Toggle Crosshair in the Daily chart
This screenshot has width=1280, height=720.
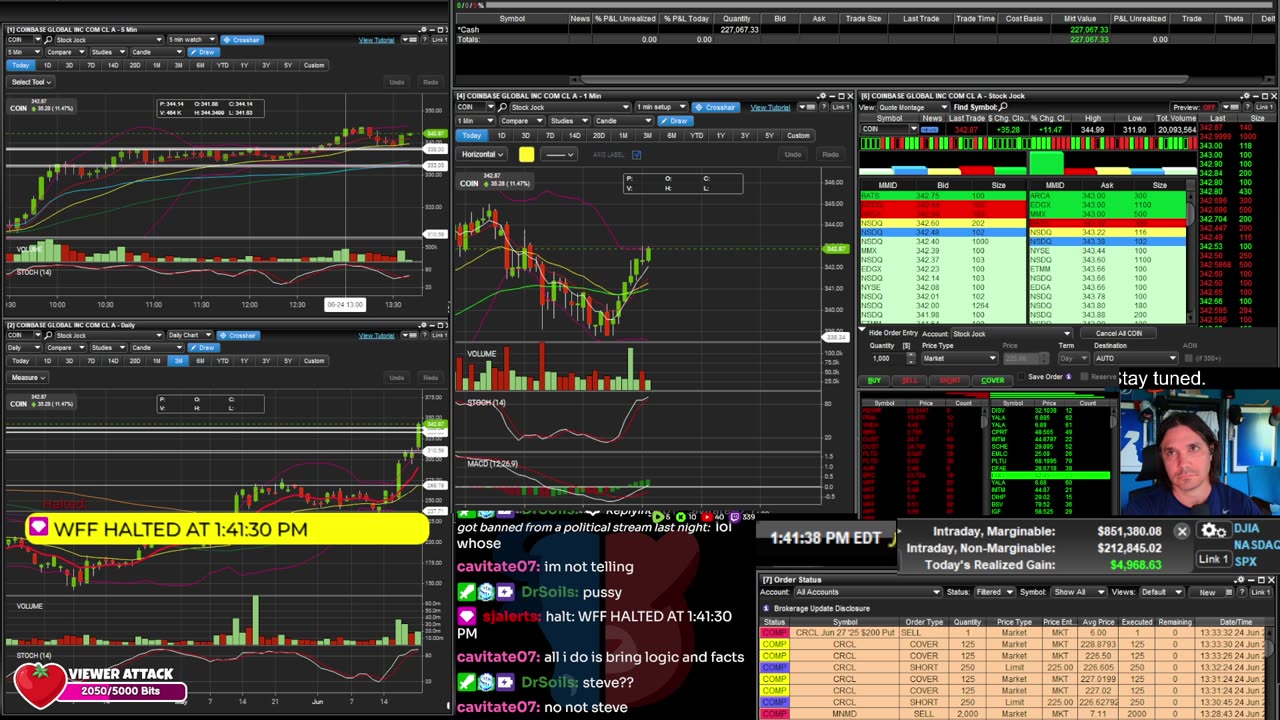click(238, 335)
